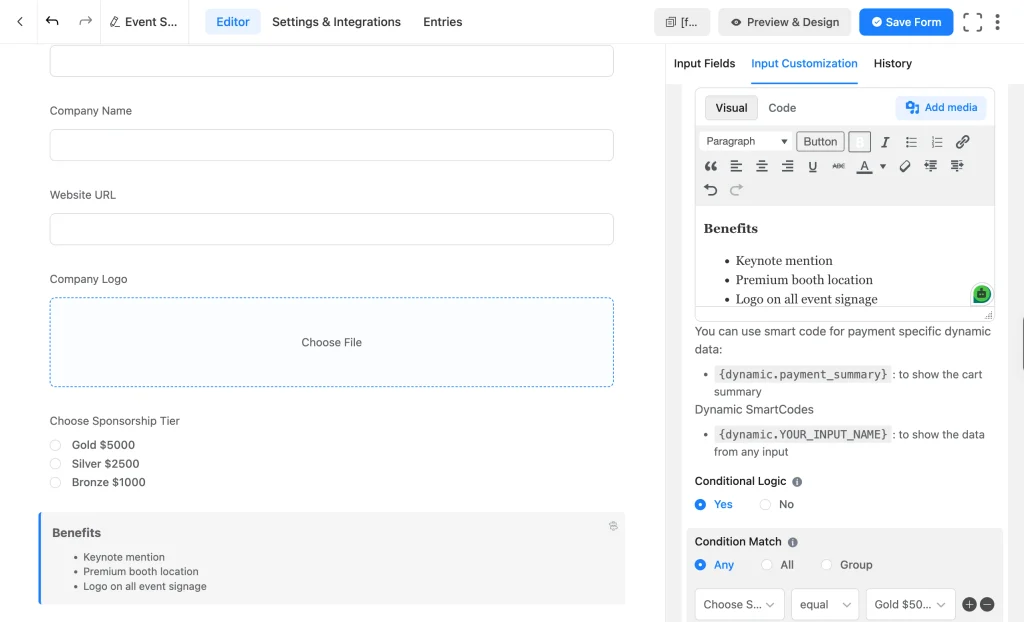Image resolution: width=1024 pixels, height=622 pixels.
Task: Copy the form shortcode button
Action: pos(682,22)
